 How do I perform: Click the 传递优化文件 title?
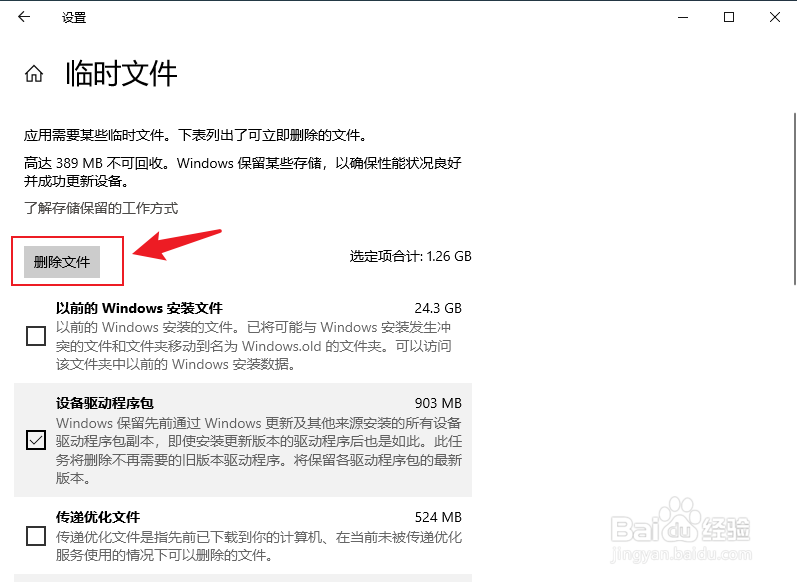pyautogui.click(x=98, y=517)
